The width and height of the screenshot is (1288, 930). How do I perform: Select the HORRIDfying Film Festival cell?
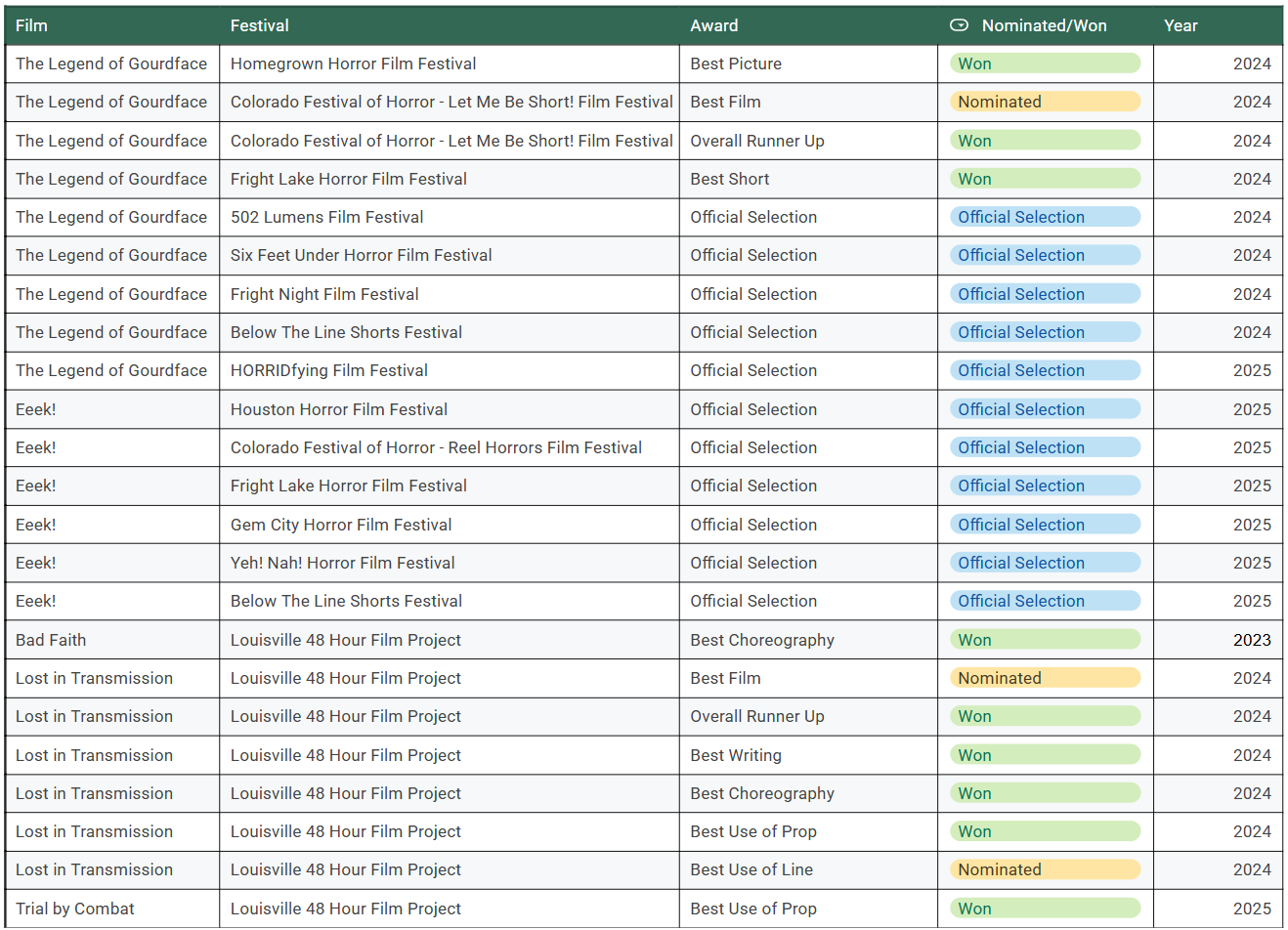pyautogui.click(x=450, y=370)
